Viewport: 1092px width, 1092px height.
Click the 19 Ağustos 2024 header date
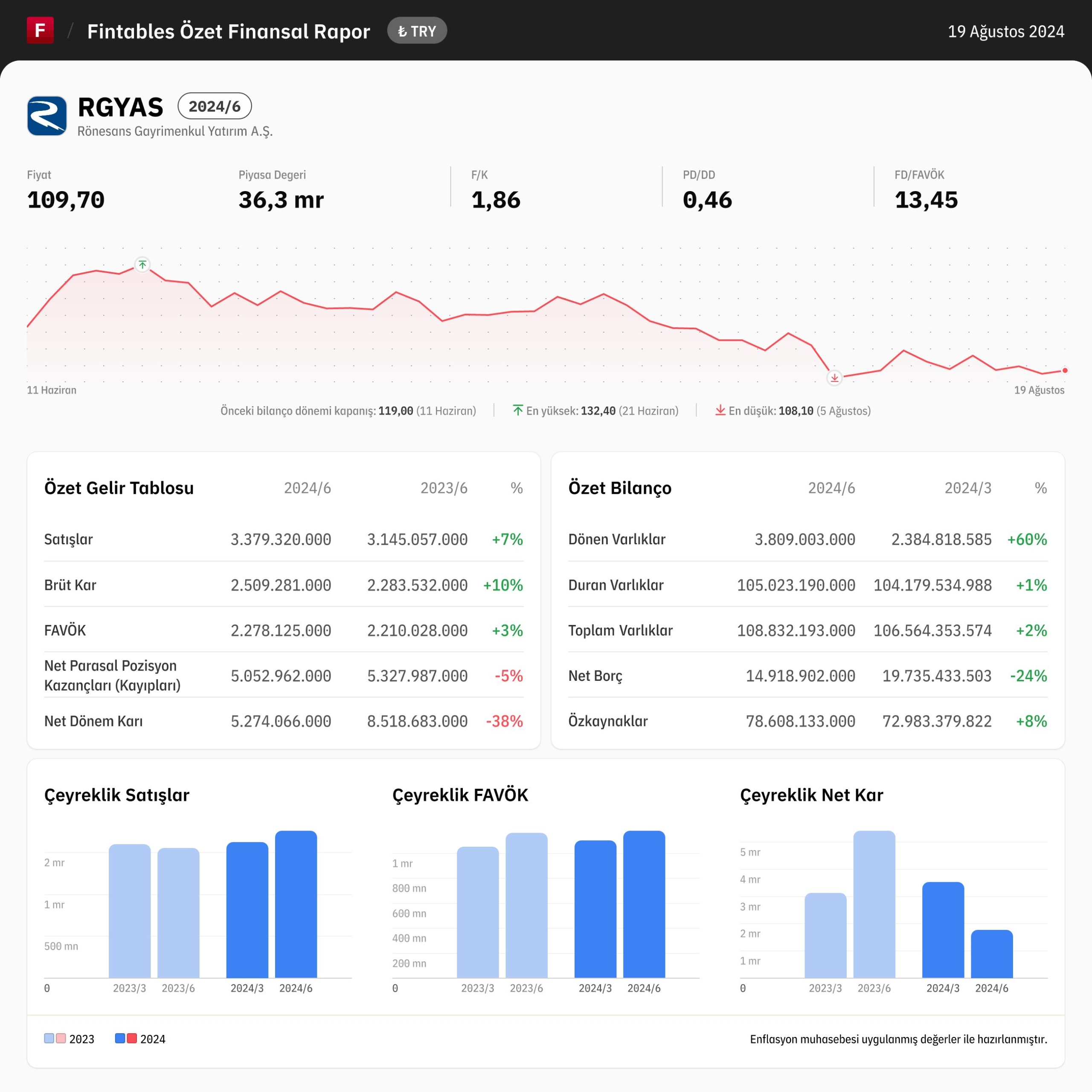[1006, 31]
